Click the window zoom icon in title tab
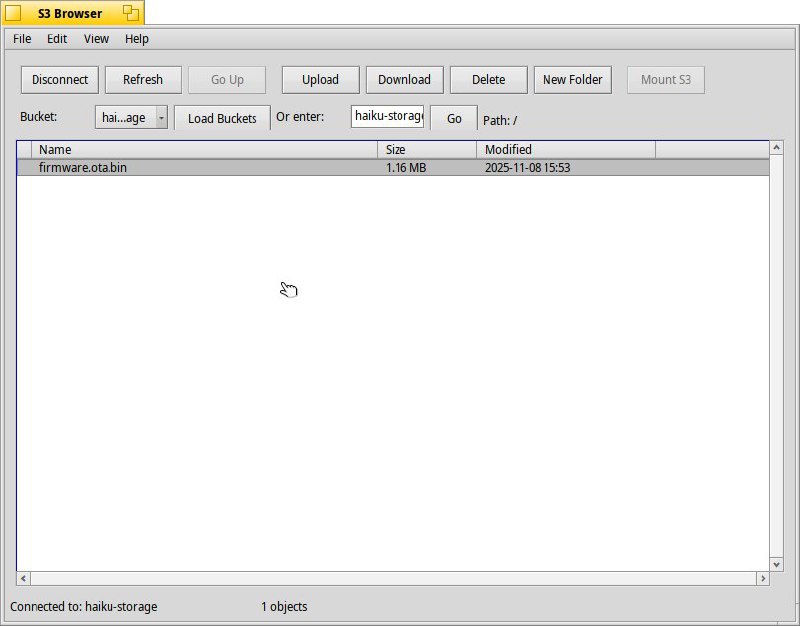Image resolution: width=800 pixels, height=626 pixels. [x=130, y=13]
